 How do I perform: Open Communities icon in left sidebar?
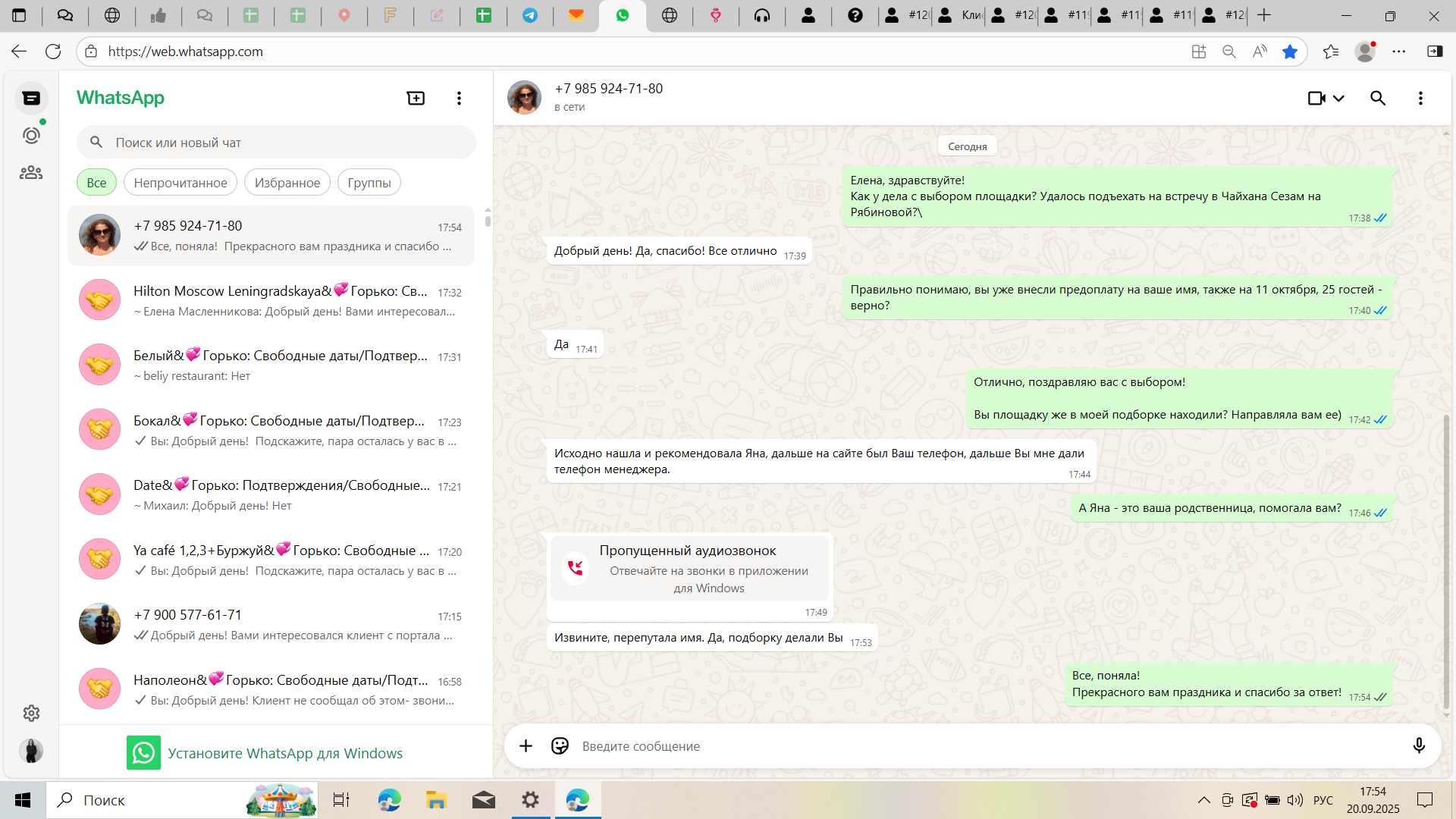pos(31,173)
